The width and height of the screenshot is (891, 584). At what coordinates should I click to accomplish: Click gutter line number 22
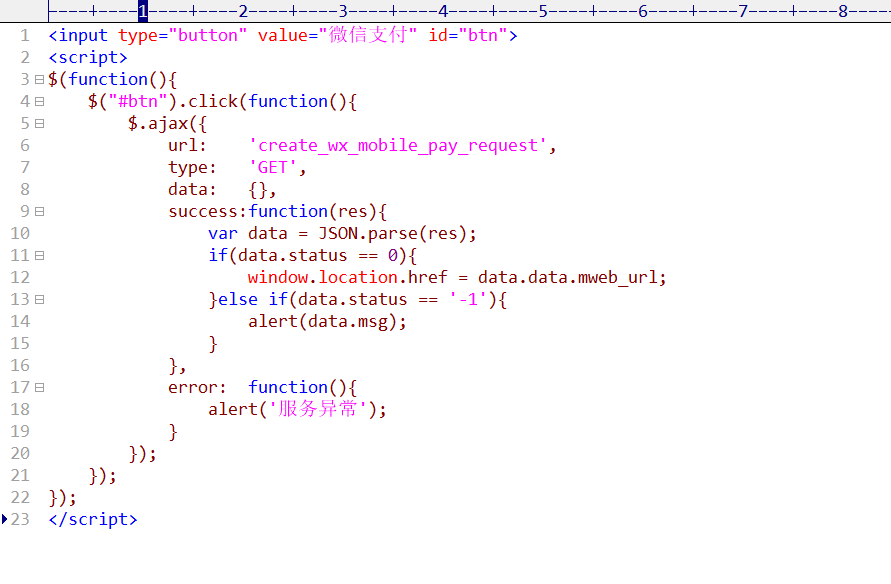click(x=20, y=498)
